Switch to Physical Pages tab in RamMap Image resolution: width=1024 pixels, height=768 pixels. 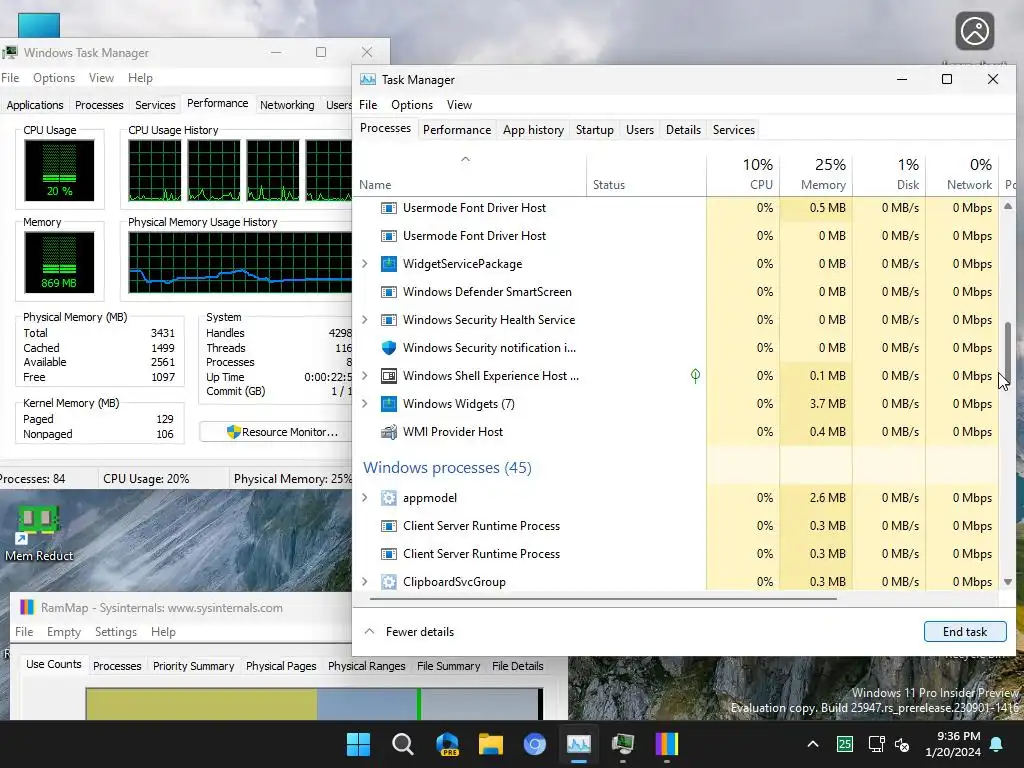pyautogui.click(x=281, y=665)
